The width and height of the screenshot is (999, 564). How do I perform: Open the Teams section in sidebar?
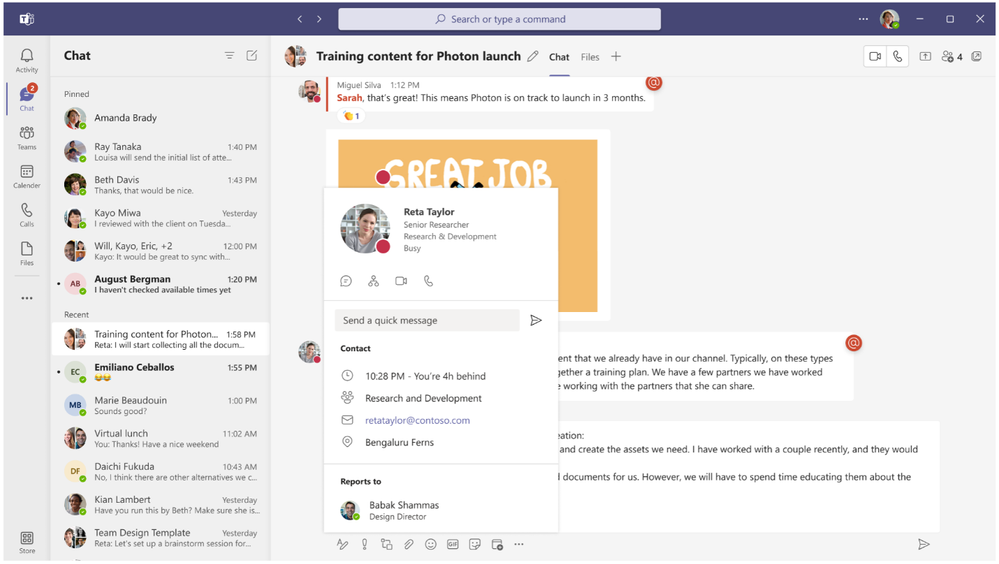[27, 138]
